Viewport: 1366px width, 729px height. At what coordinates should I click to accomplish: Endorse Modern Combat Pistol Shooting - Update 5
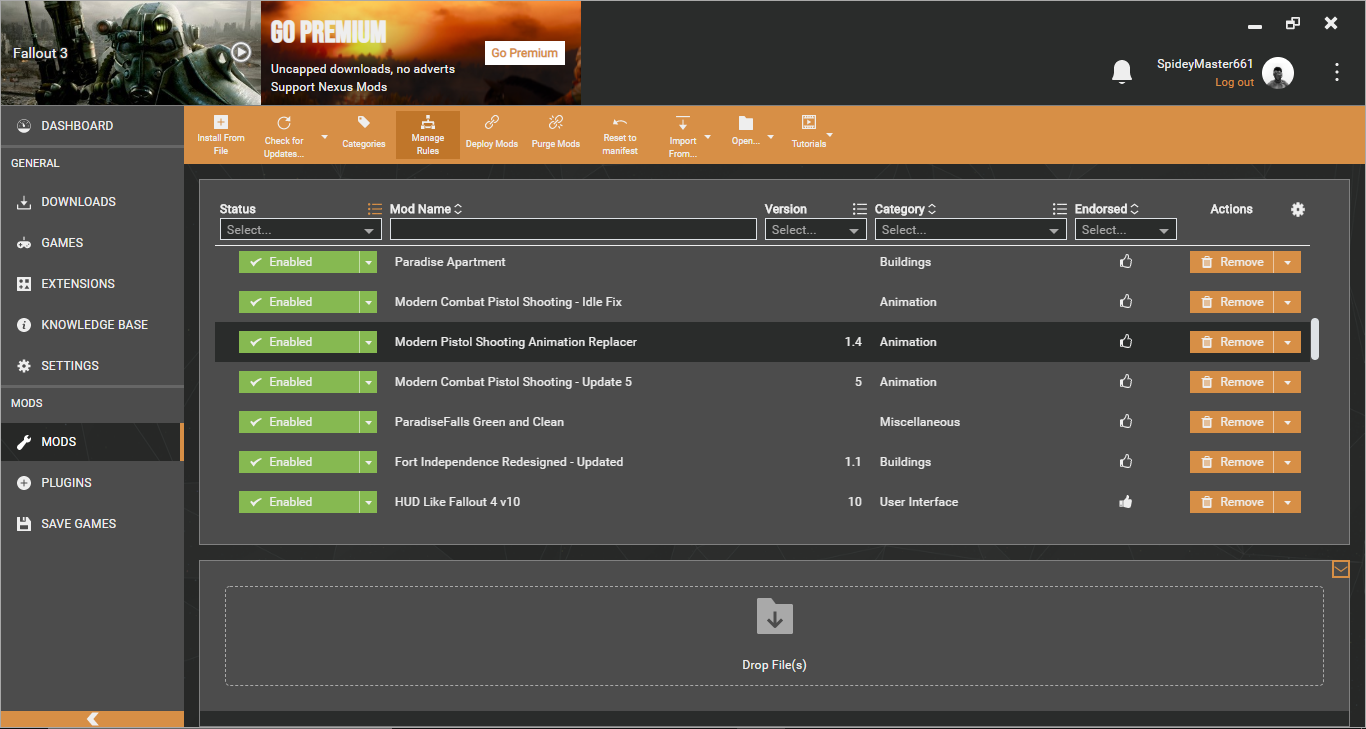1126,382
